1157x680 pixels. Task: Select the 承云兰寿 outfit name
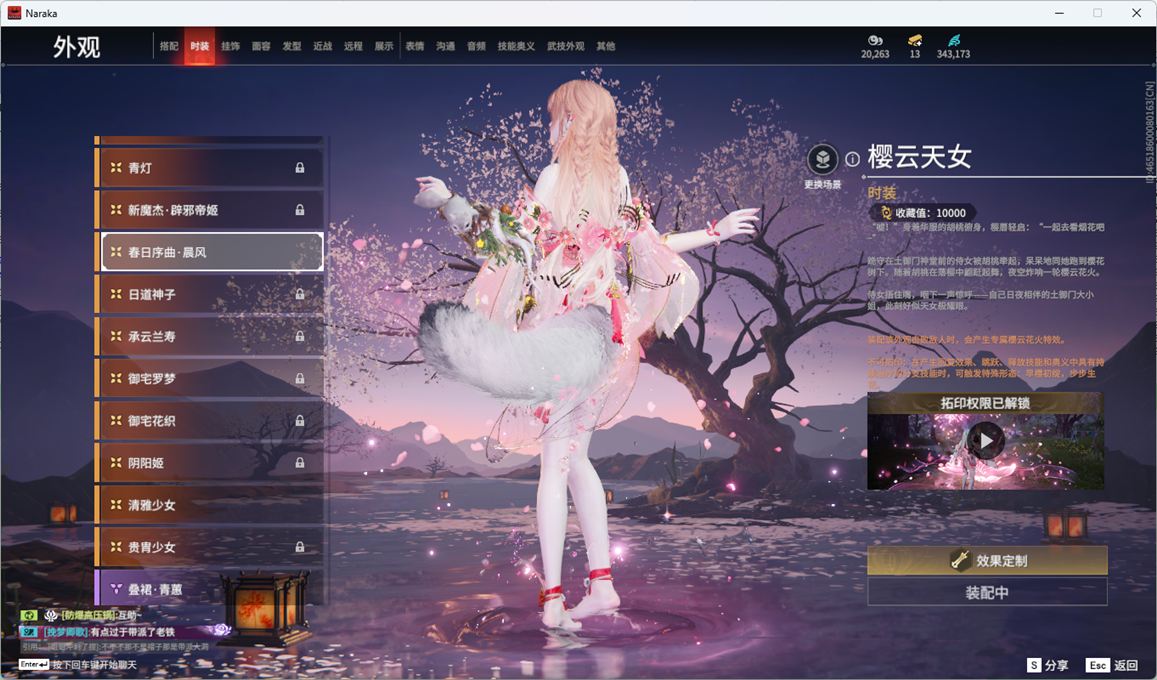tap(151, 336)
